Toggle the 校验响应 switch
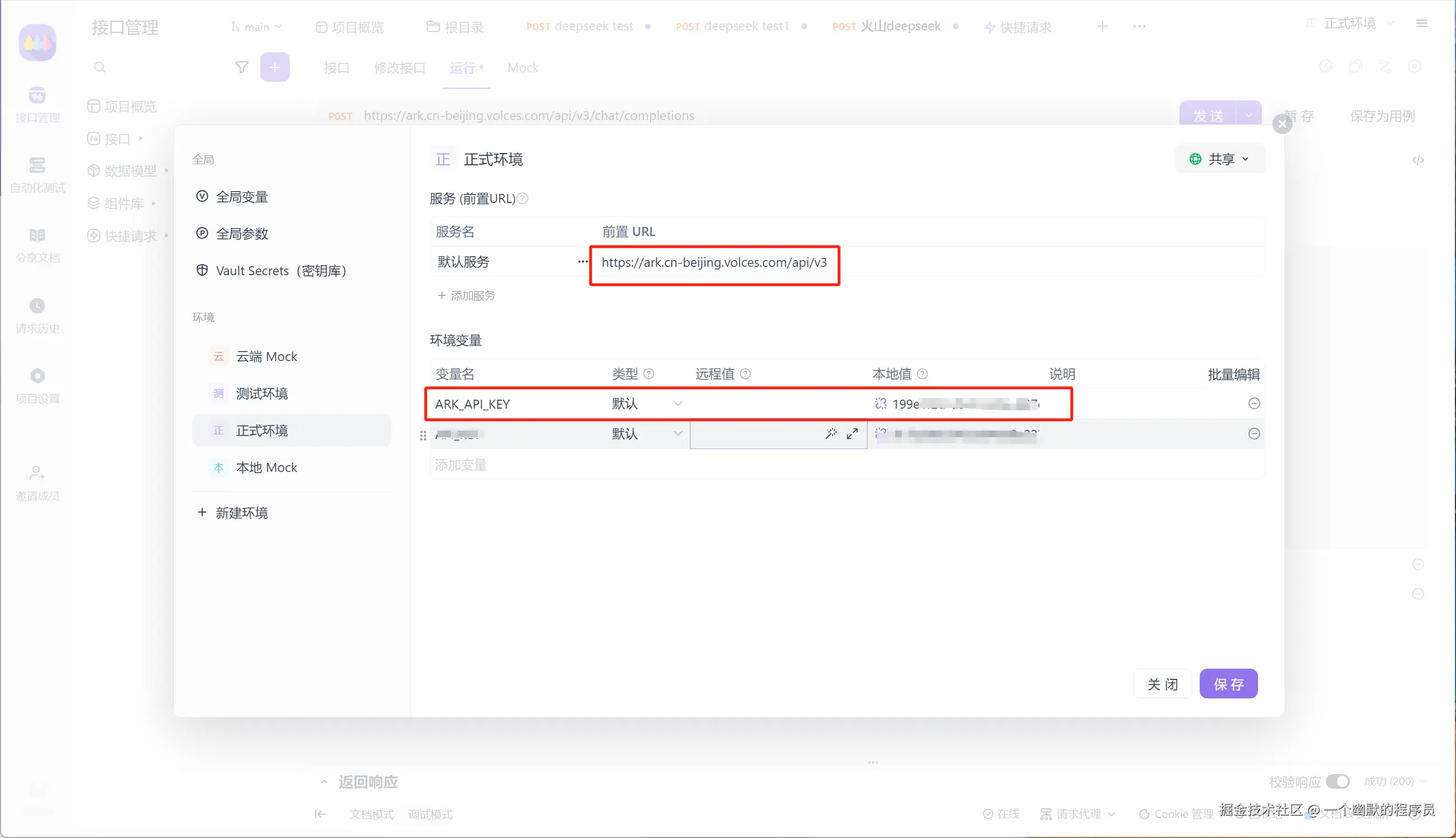 pyautogui.click(x=1338, y=781)
